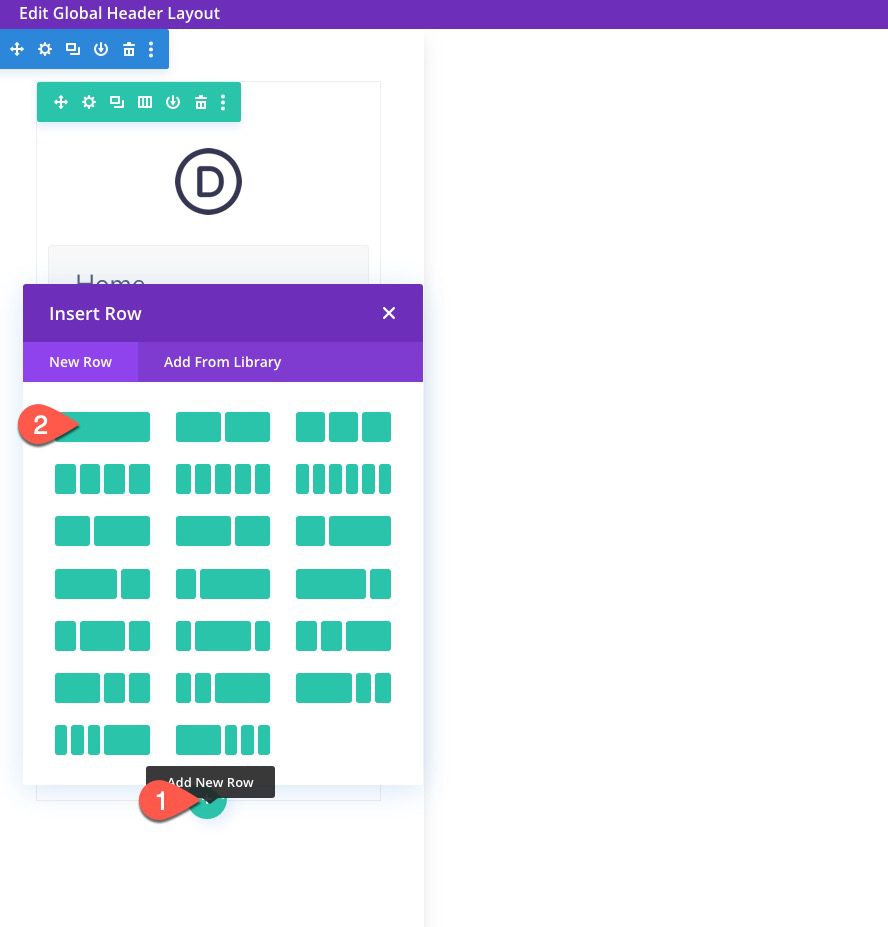Save the row to the library
The image size is (888, 927).
(173, 101)
